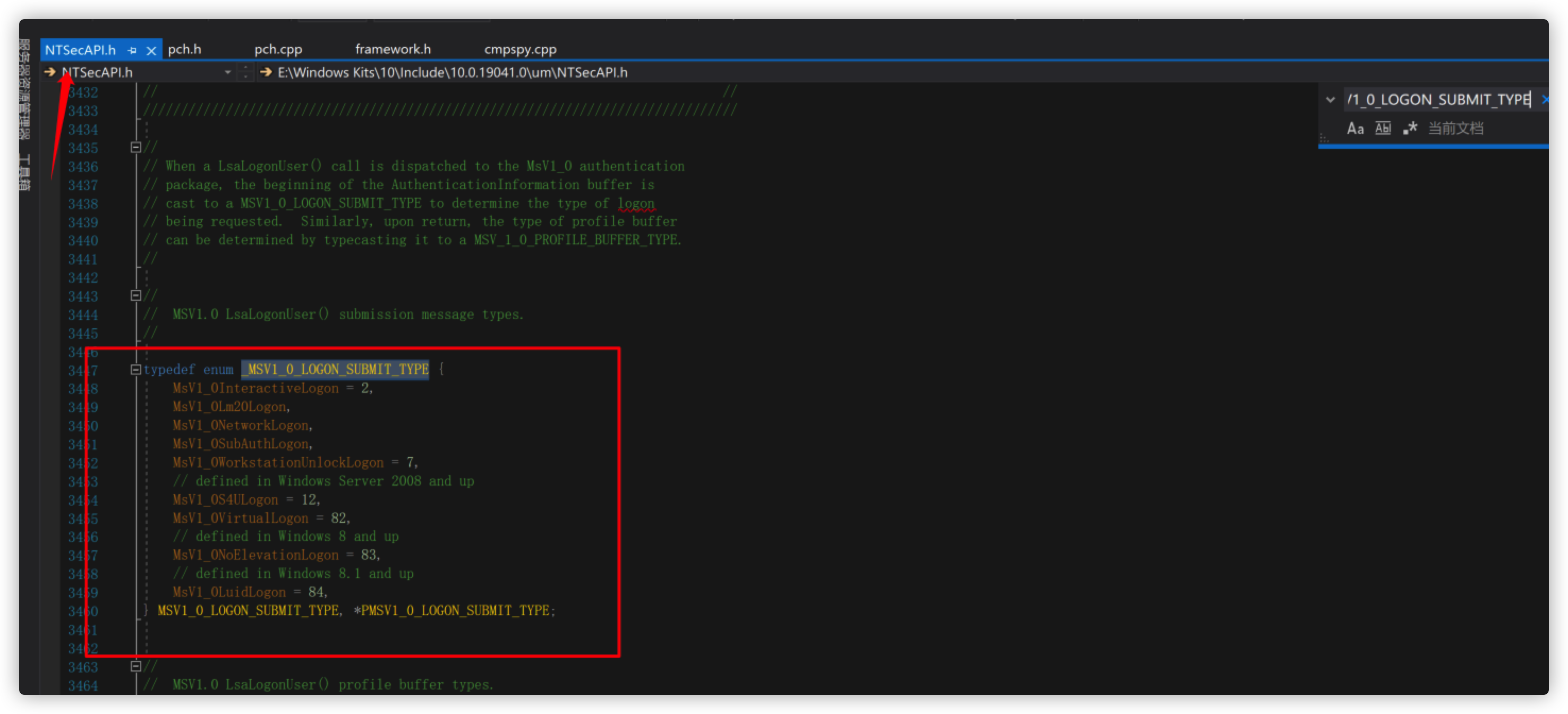Click MsV1_0SubAuthLogon enum member
1568x714 pixels.
(241, 444)
